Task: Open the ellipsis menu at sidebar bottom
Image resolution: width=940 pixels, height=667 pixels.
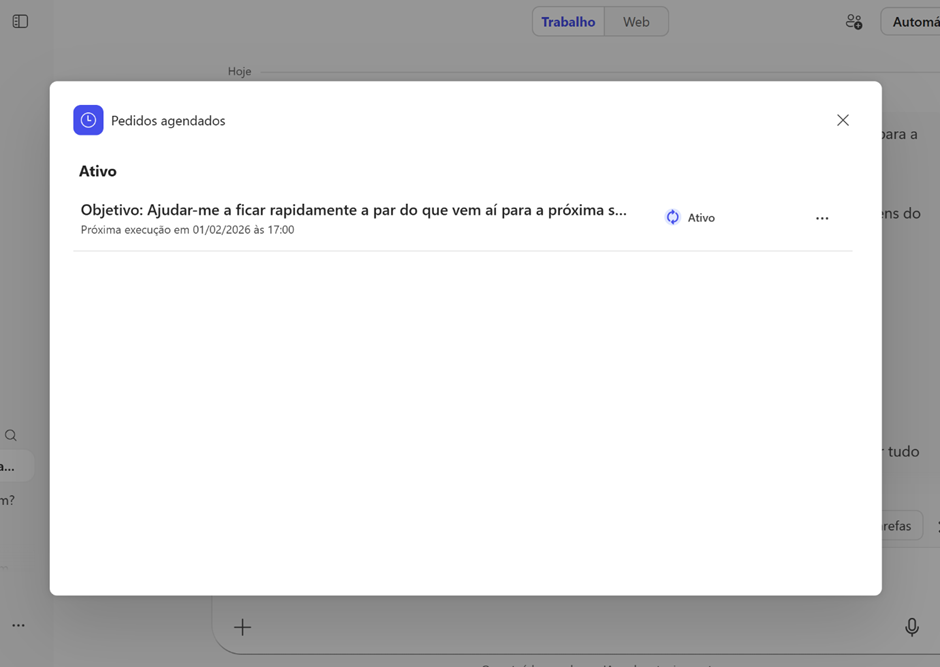Action: tap(18, 625)
